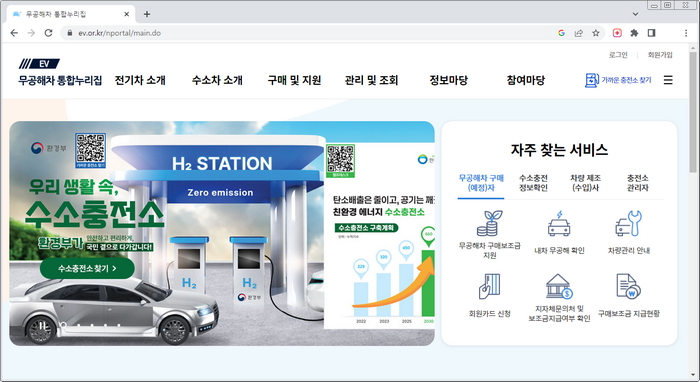Image resolution: width=700 pixels, height=382 pixels.
Task: Open the Extensions puzzle icon
Action: (634, 33)
